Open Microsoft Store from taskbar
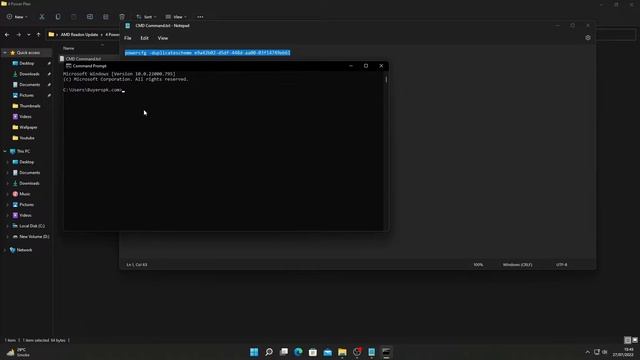The width and height of the screenshot is (640, 360). click(313, 352)
